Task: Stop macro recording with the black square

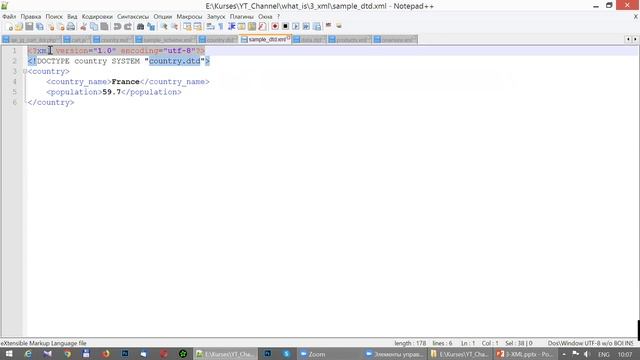Action: click(x=285, y=27)
